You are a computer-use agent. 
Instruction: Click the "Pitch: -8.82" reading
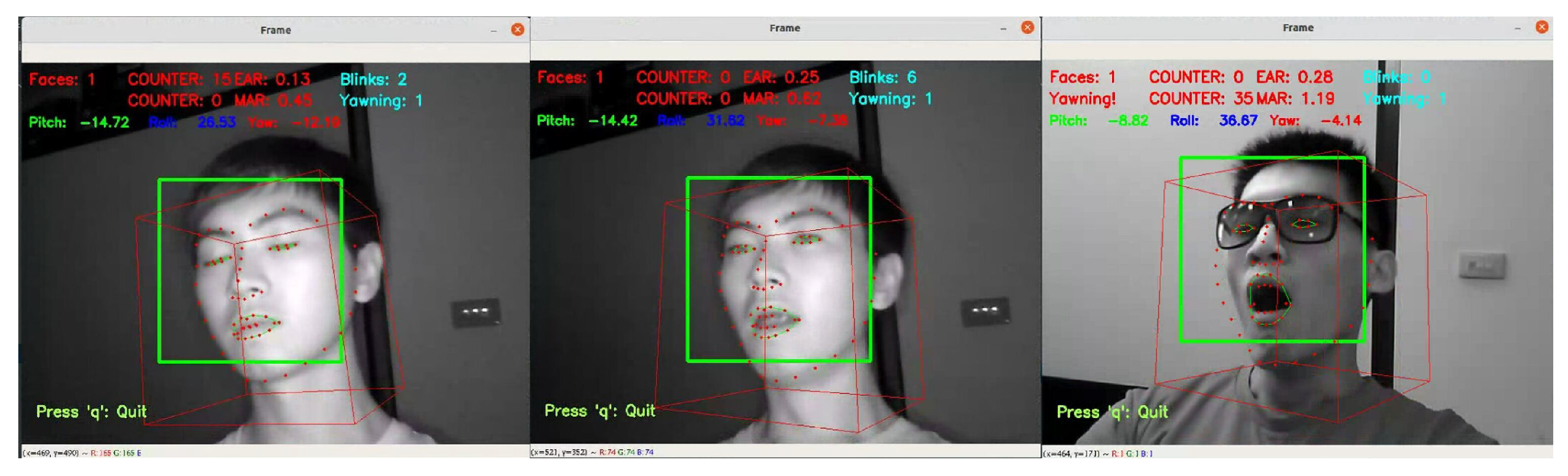(1098, 120)
